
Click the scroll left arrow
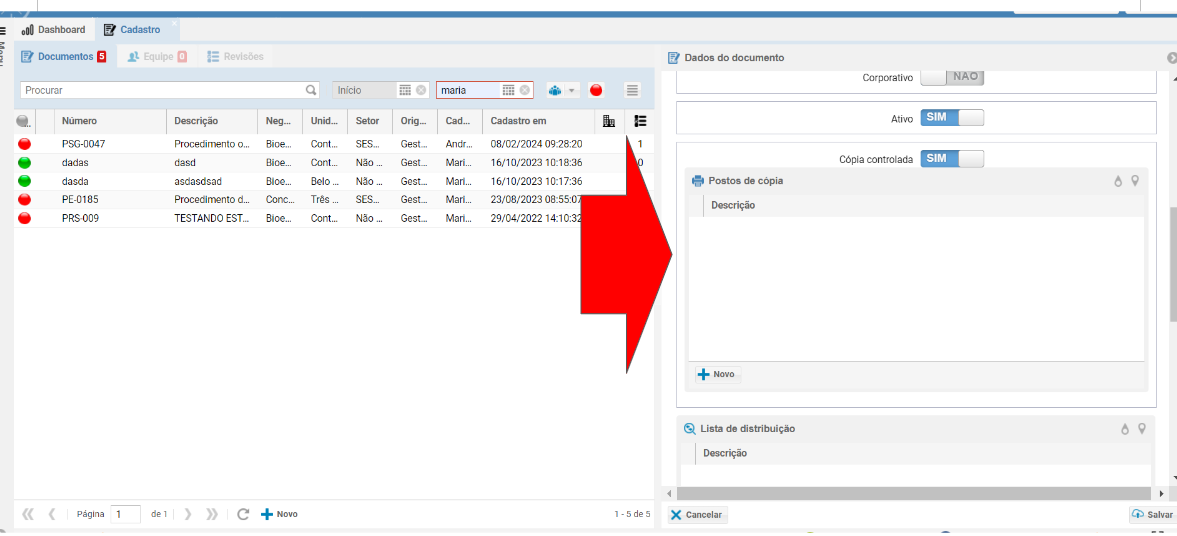pos(670,493)
